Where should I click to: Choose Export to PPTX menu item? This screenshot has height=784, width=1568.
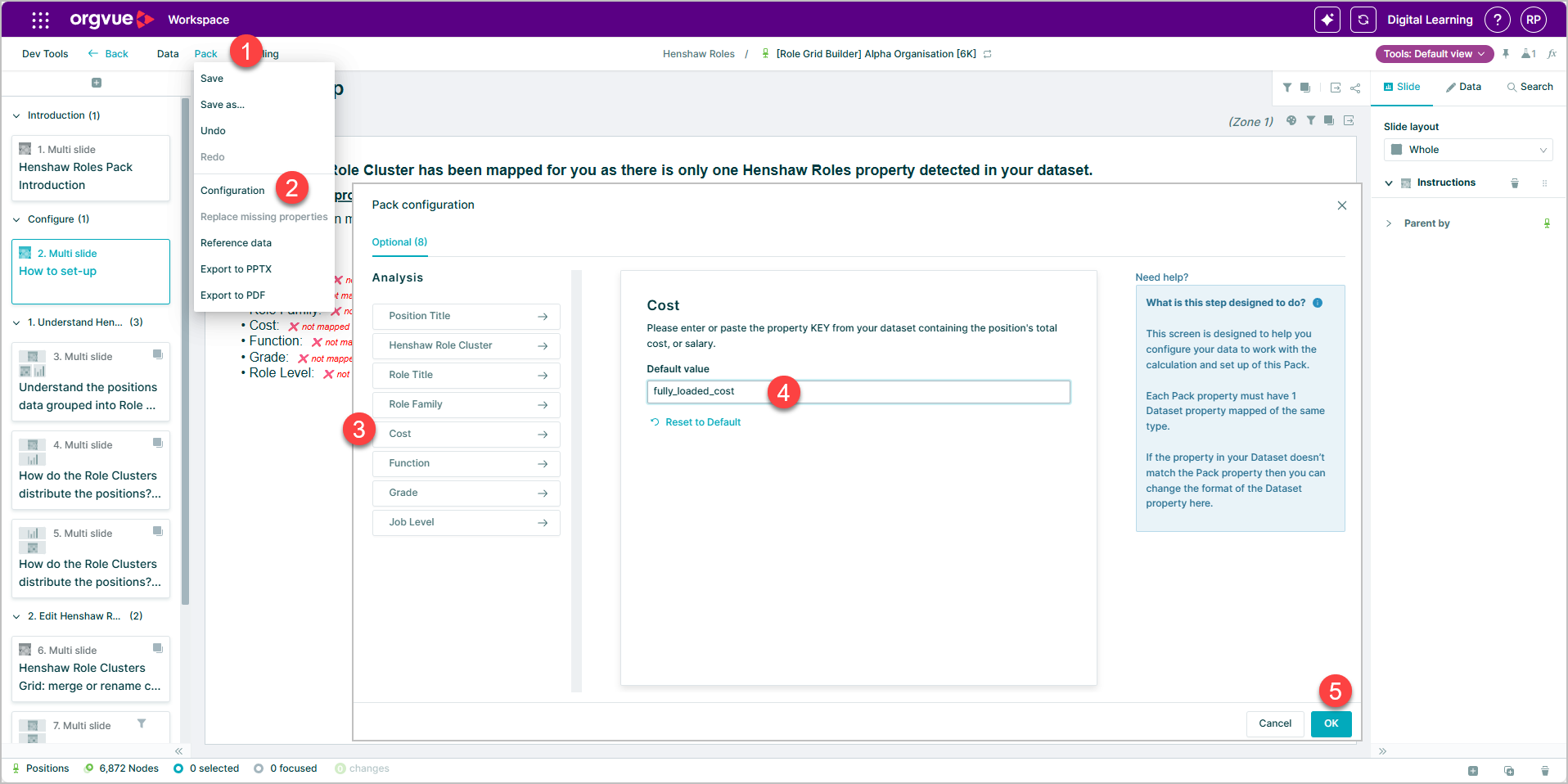click(236, 269)
